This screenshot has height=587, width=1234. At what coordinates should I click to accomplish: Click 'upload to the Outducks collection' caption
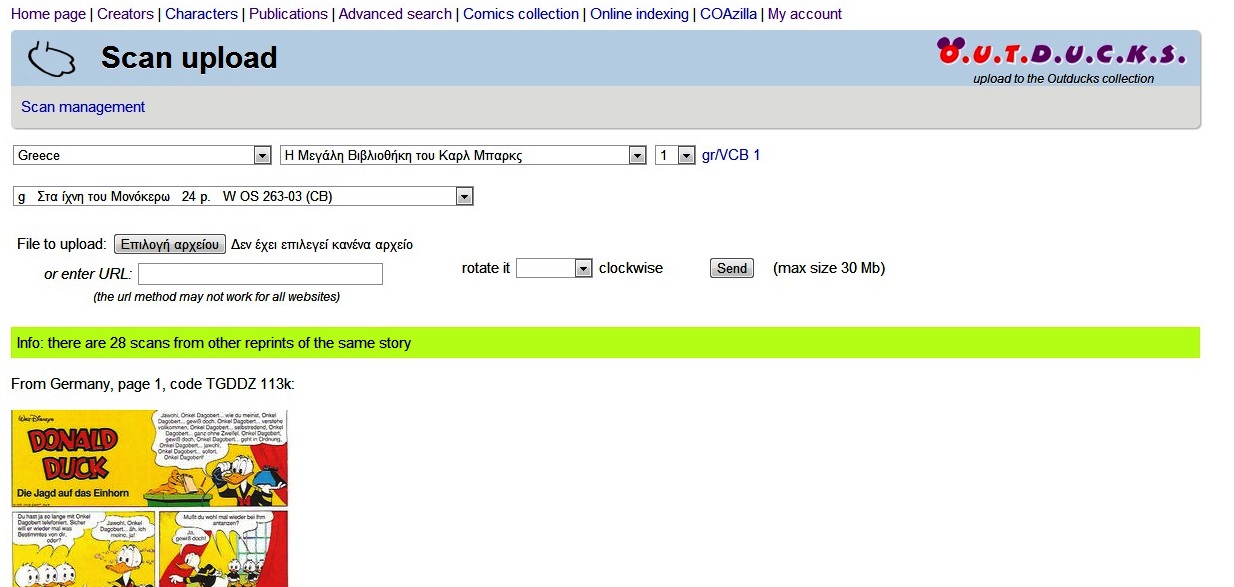point(1063,79)
